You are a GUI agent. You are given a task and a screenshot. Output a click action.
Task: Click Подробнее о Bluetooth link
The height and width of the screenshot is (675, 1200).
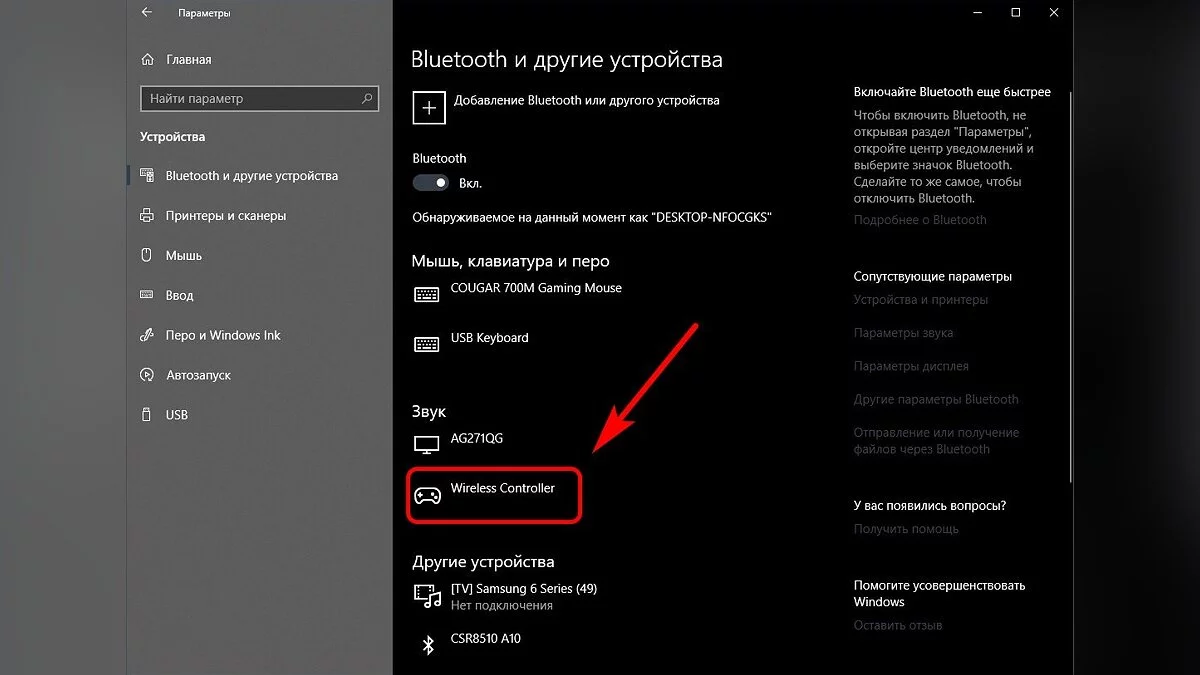click(x=919, y=220)
